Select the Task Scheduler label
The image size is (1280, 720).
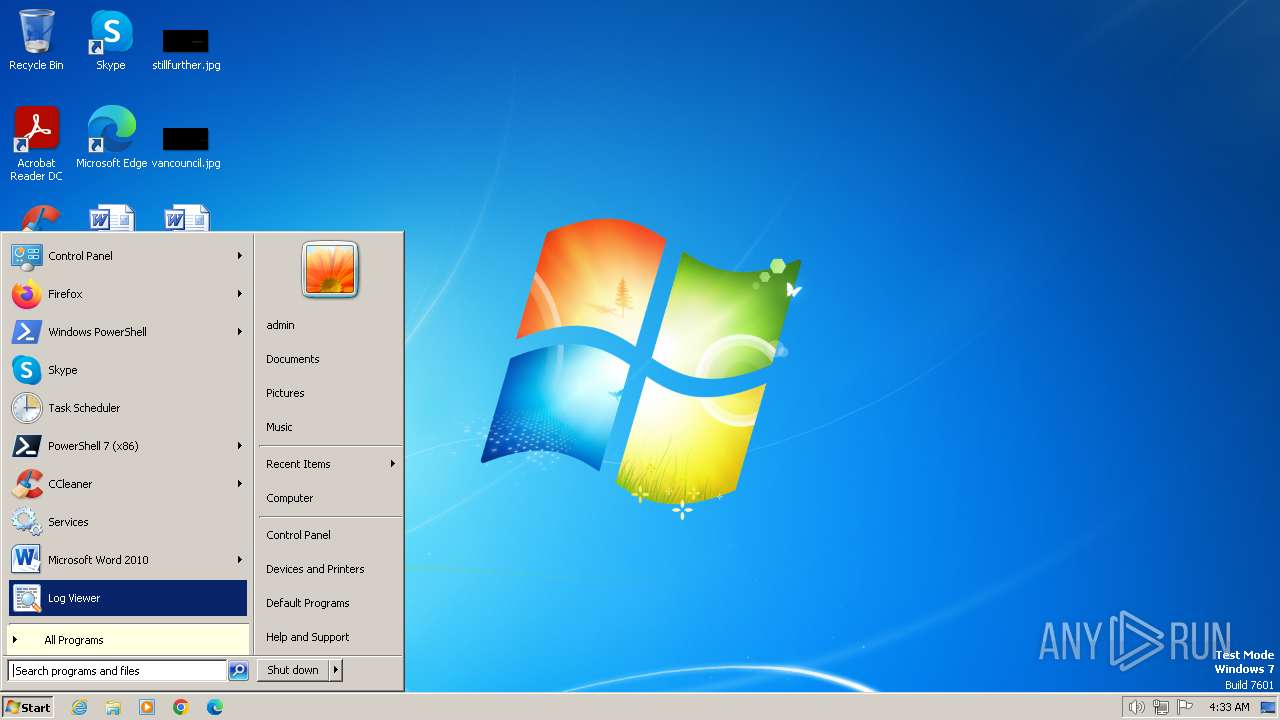pyautogui.click(x=84, y=408)
